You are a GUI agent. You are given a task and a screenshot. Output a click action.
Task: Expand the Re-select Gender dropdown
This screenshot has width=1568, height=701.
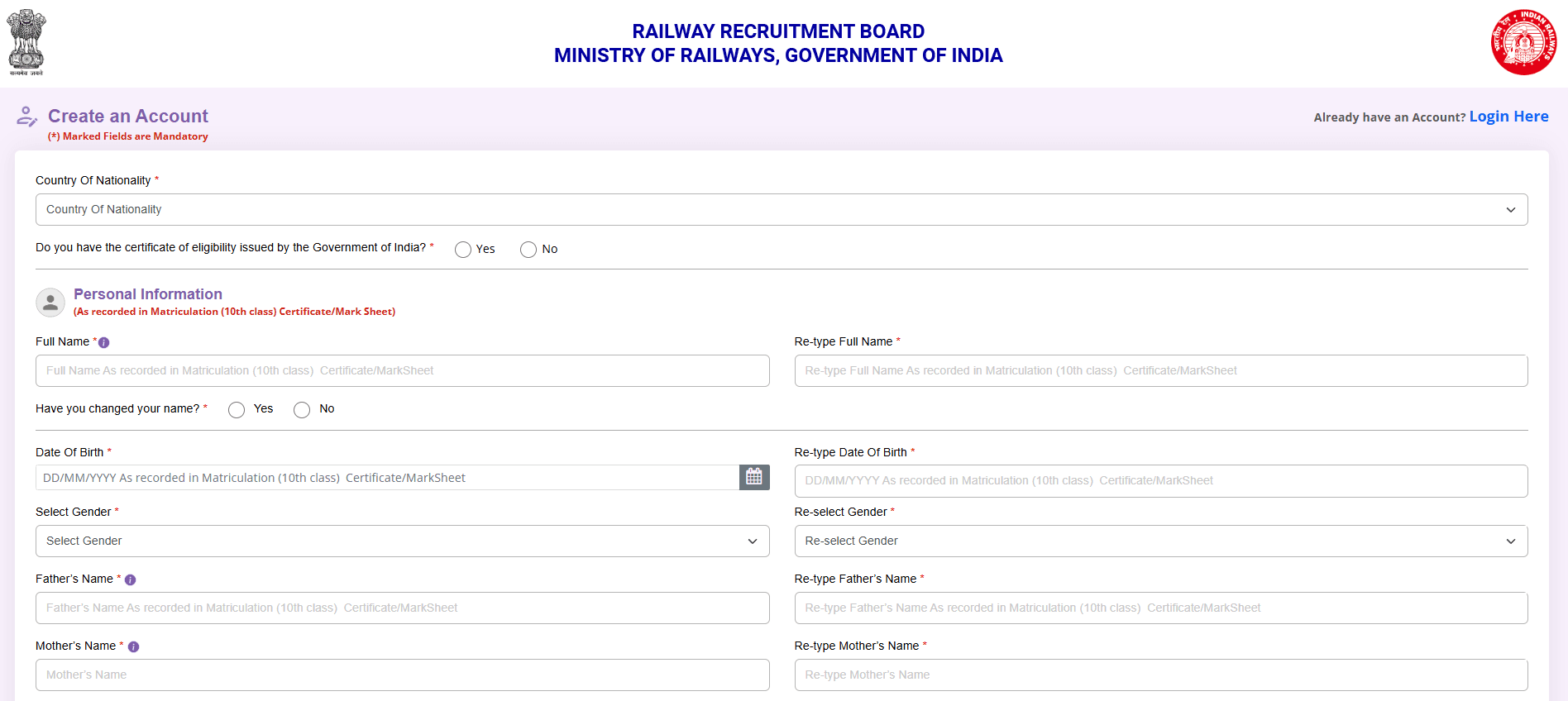[1161, 541]
